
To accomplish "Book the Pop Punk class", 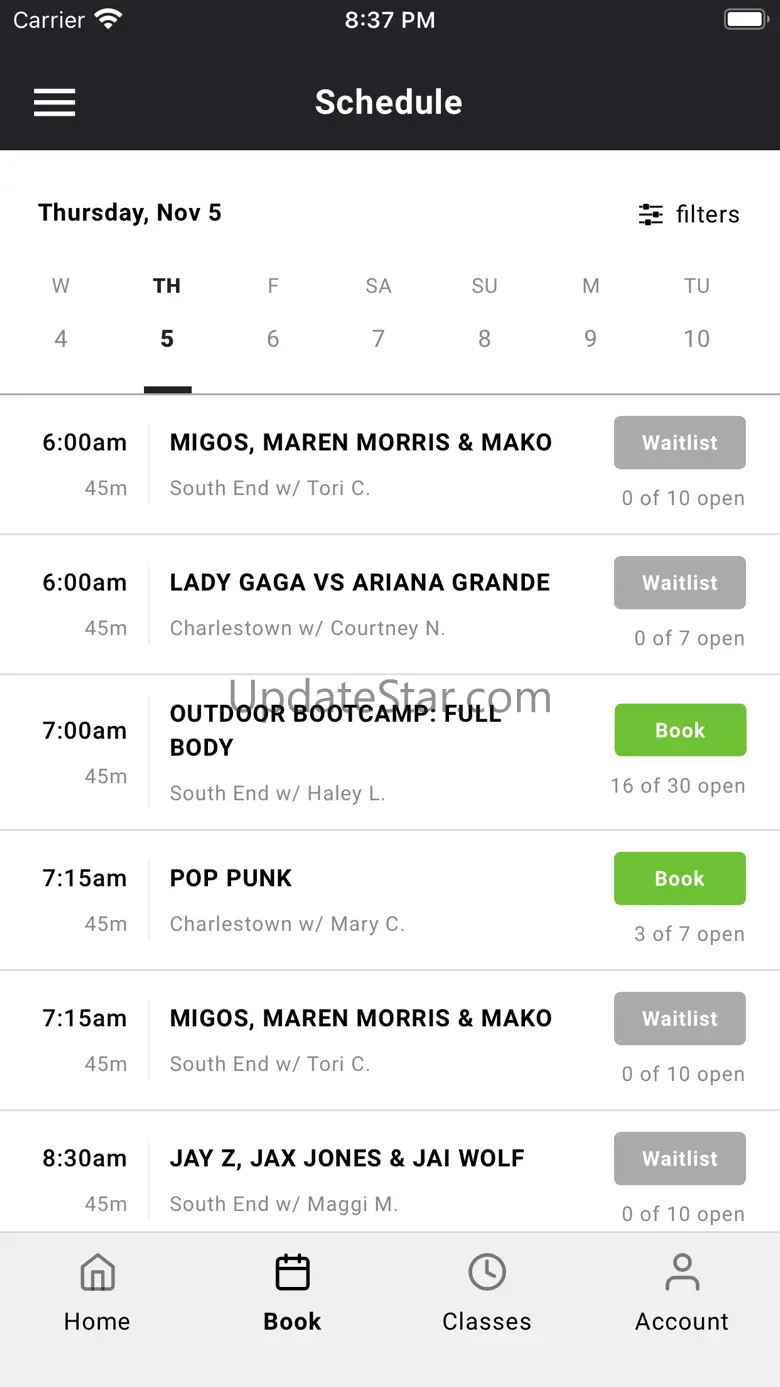I will tap(680, 878).
